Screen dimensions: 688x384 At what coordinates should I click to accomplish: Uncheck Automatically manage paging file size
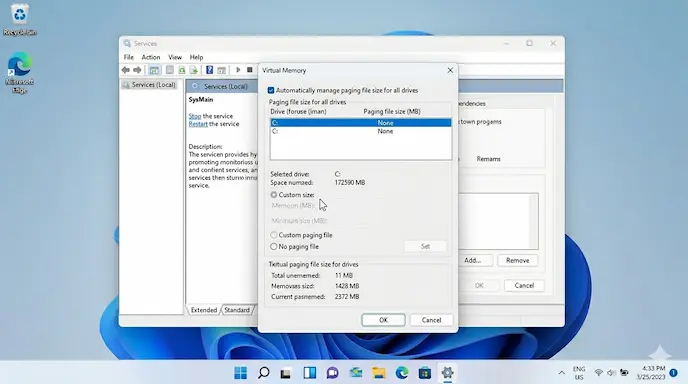click(271, 90)
